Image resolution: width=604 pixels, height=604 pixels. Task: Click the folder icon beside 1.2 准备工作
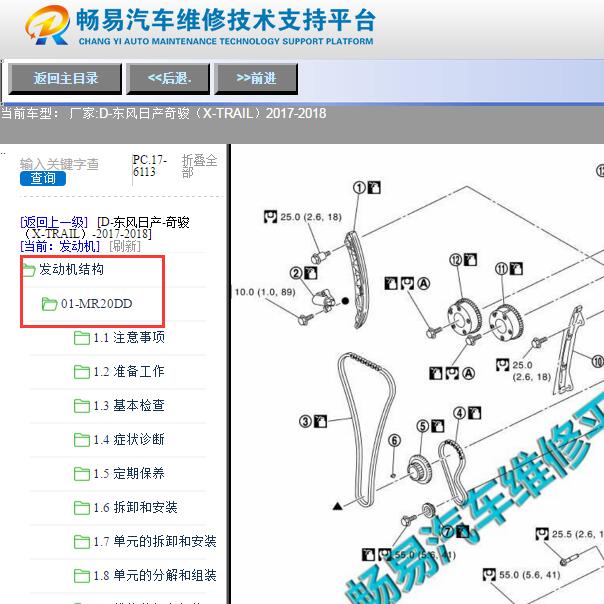[81, 372]
